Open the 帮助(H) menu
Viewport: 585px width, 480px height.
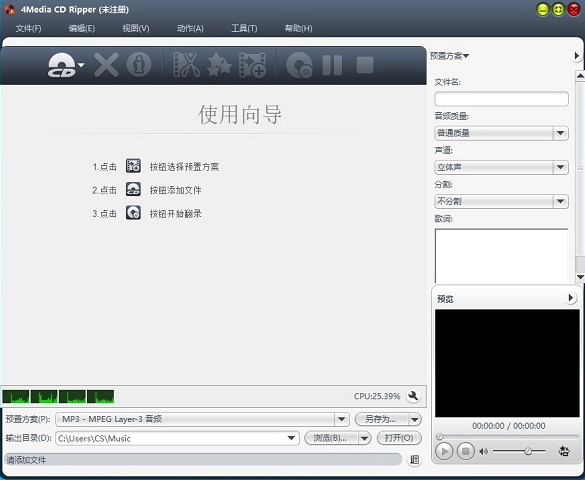(298, 28)
